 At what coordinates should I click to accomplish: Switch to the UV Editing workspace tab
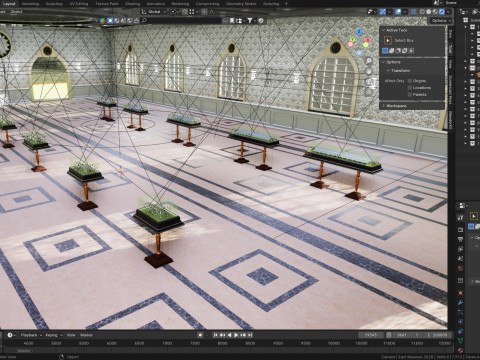[79, 4]
